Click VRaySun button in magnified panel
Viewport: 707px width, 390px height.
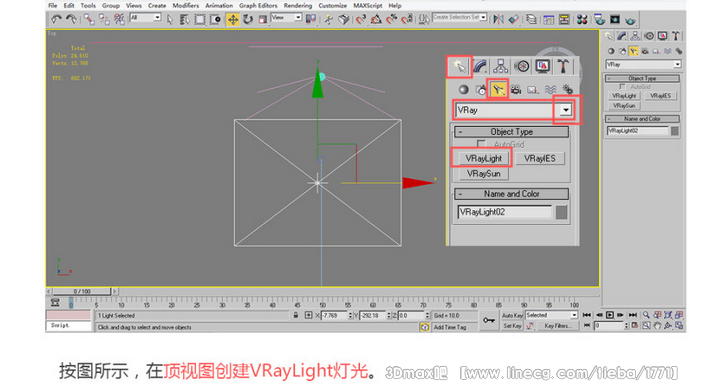(x=483, y=174)
